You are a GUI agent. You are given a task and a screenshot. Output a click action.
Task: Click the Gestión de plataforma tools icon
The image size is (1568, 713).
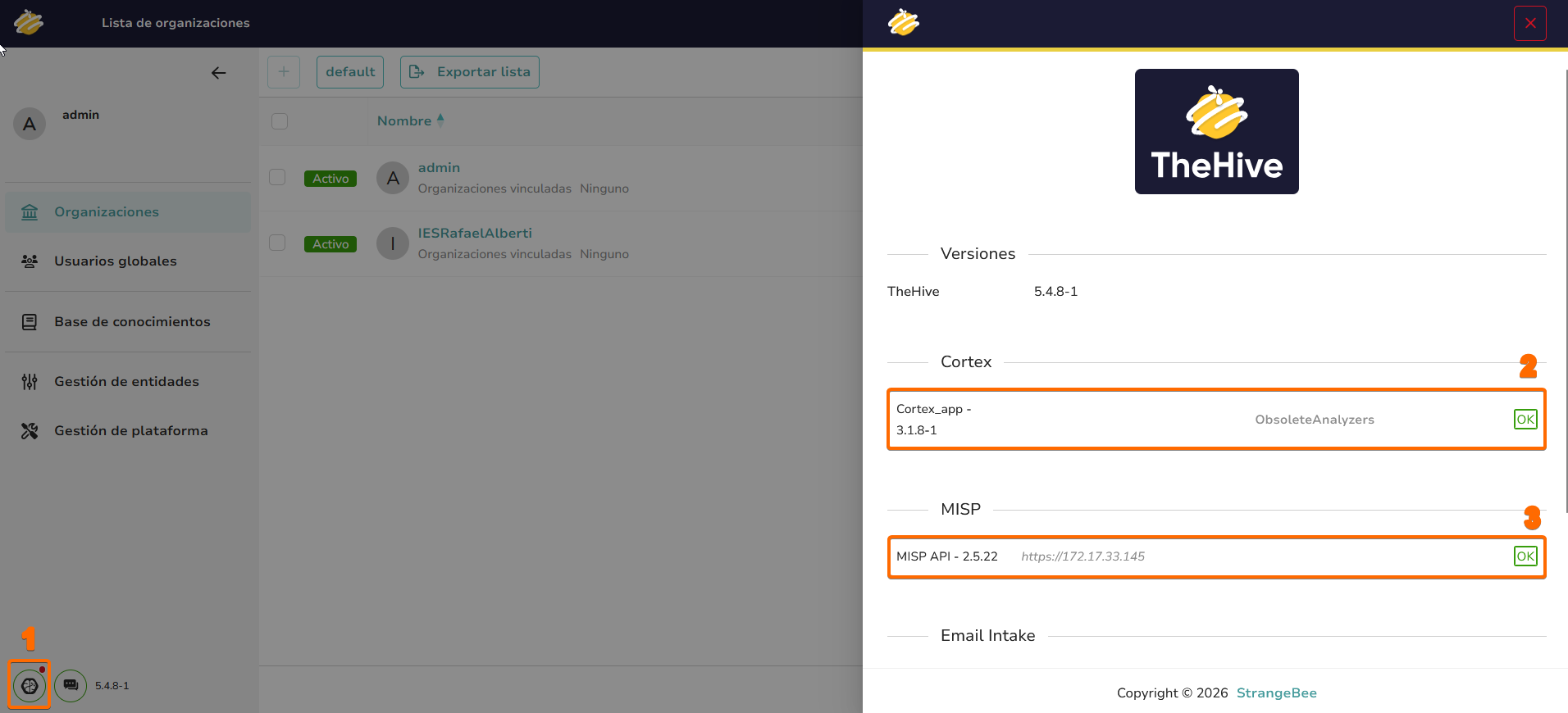tap(30, 431)
